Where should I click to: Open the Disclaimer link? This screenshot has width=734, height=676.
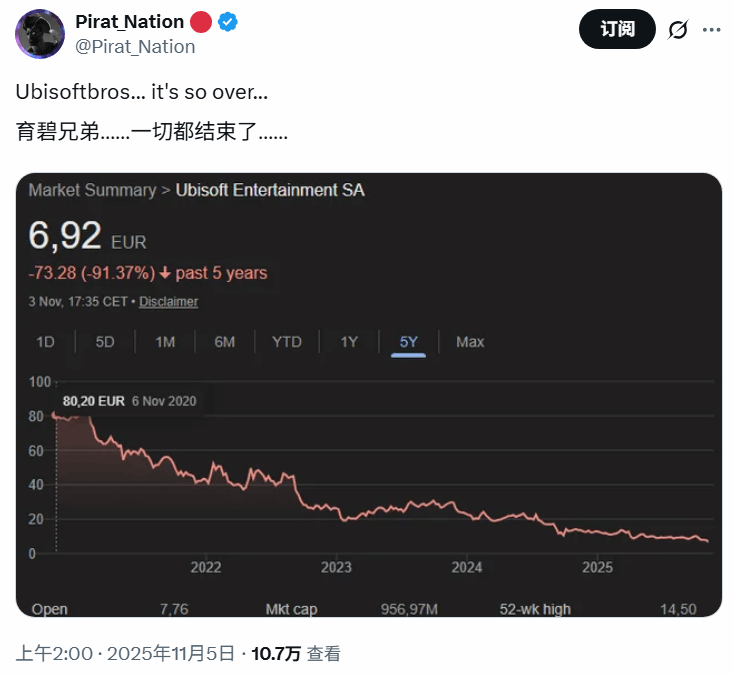[x=168, y=301]
